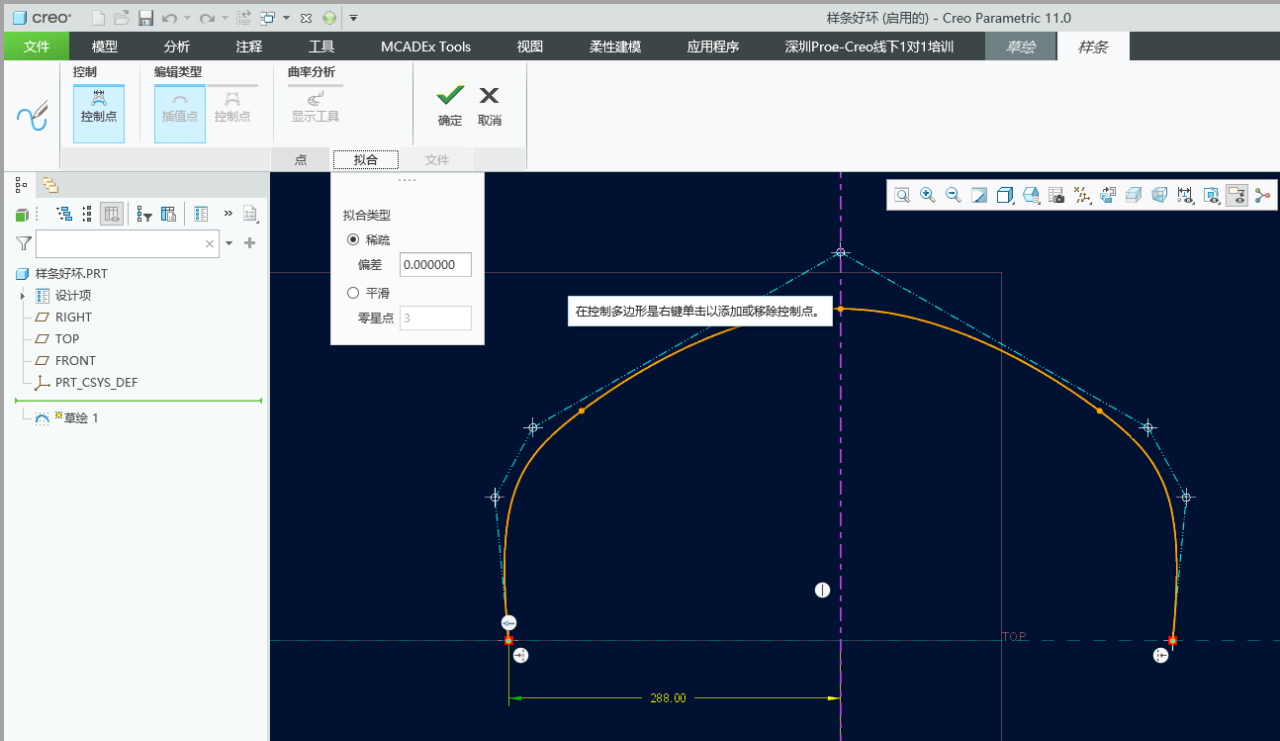Click the Refit view magnifier icon
The height and width of the screenshot is (741, 1280).
pos(902,195)
